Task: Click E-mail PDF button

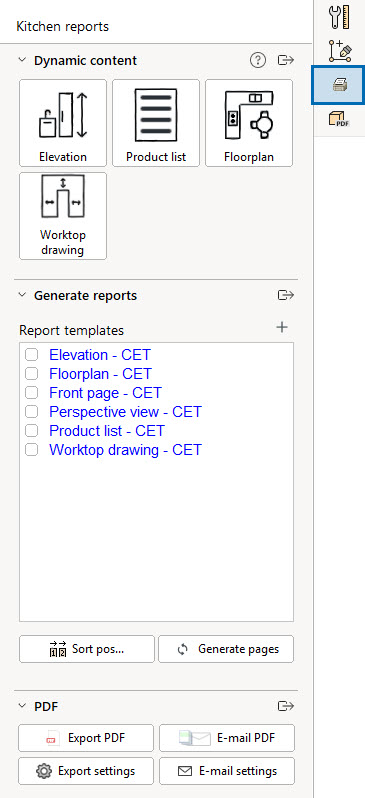Action: coord(227,738)
